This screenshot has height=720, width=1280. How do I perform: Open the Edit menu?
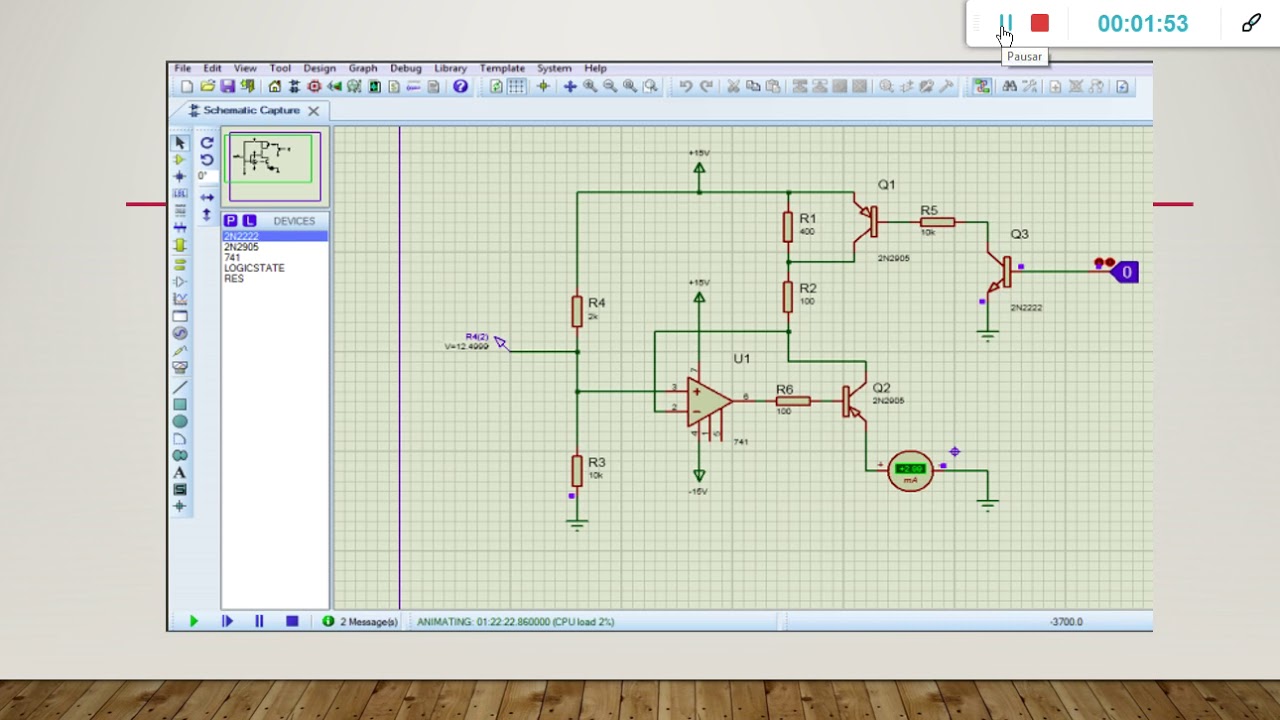213,68
